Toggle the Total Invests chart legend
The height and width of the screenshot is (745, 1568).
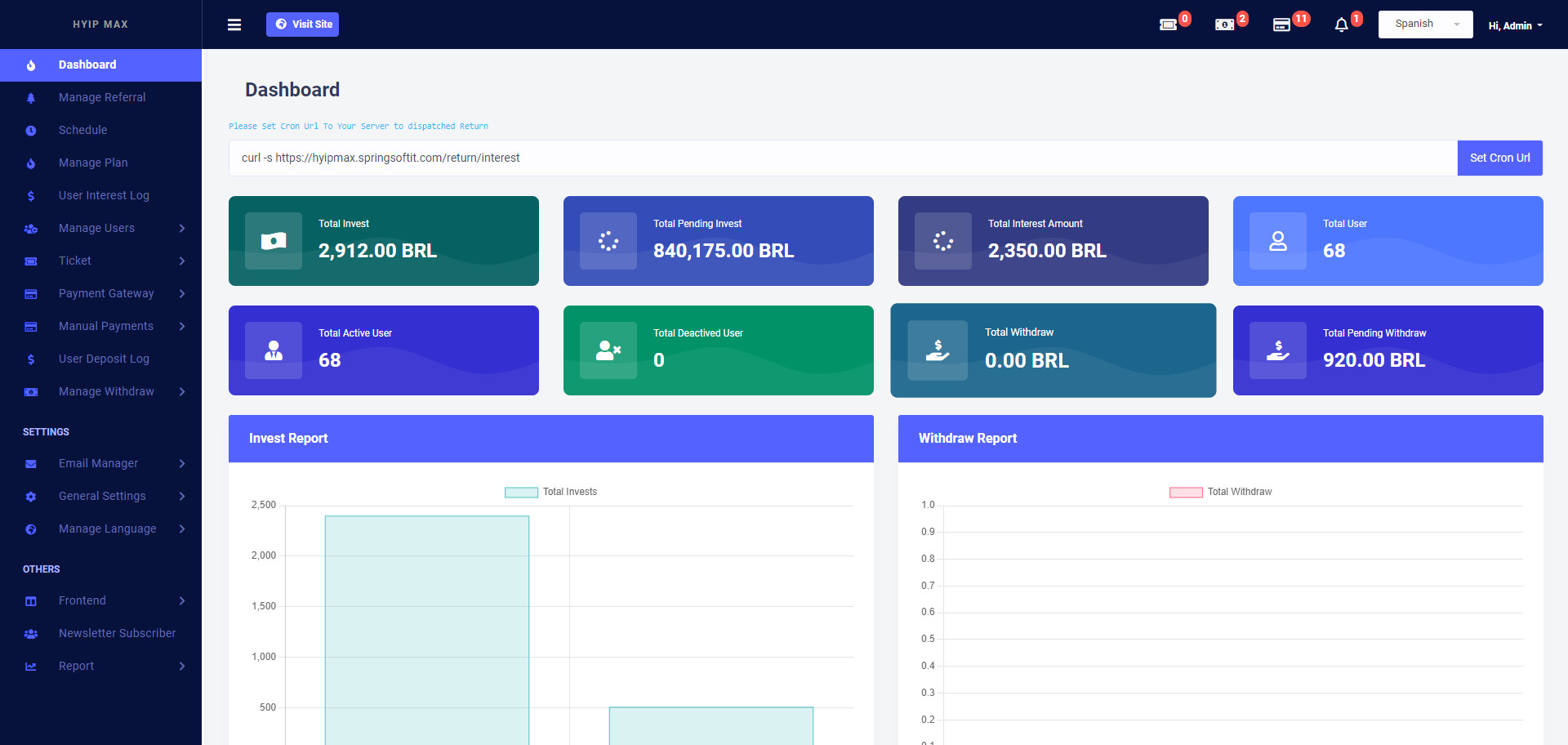(x=551, y=492)
